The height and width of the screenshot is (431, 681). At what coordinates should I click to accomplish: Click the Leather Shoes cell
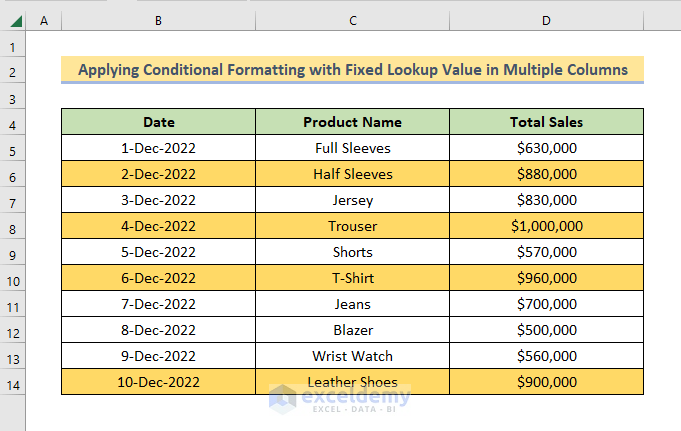click(352, 382)
